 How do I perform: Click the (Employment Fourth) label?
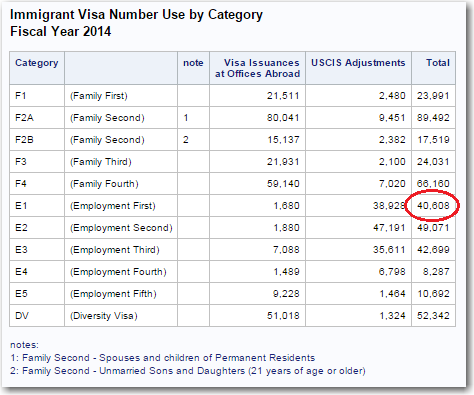coord(118,272)
